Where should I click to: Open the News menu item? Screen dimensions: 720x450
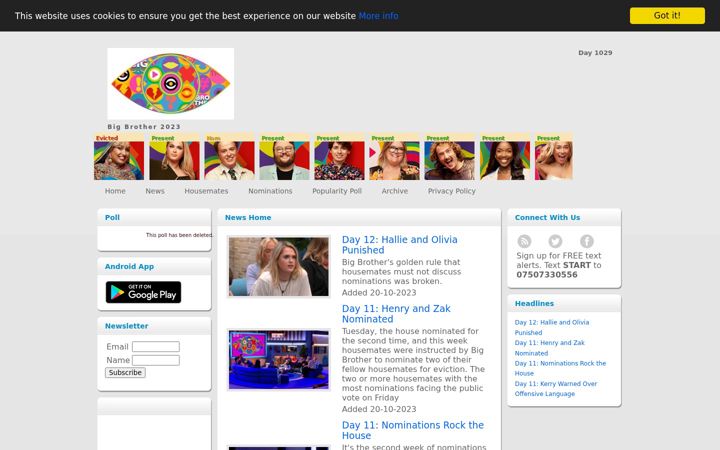point(155,191)
